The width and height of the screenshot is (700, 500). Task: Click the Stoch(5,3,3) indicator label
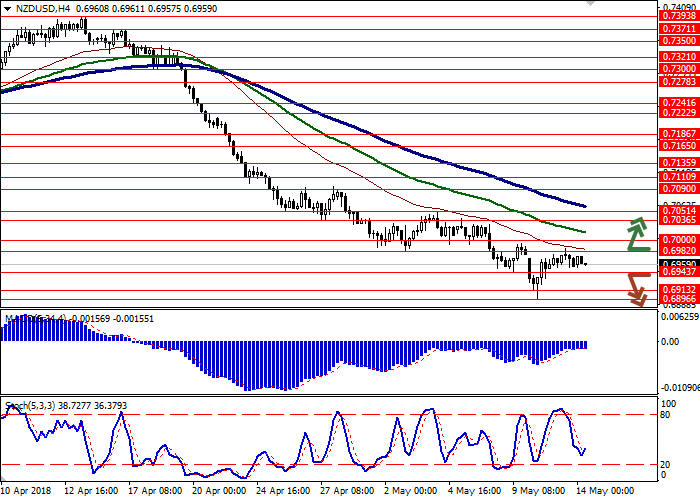coord(30,378)
